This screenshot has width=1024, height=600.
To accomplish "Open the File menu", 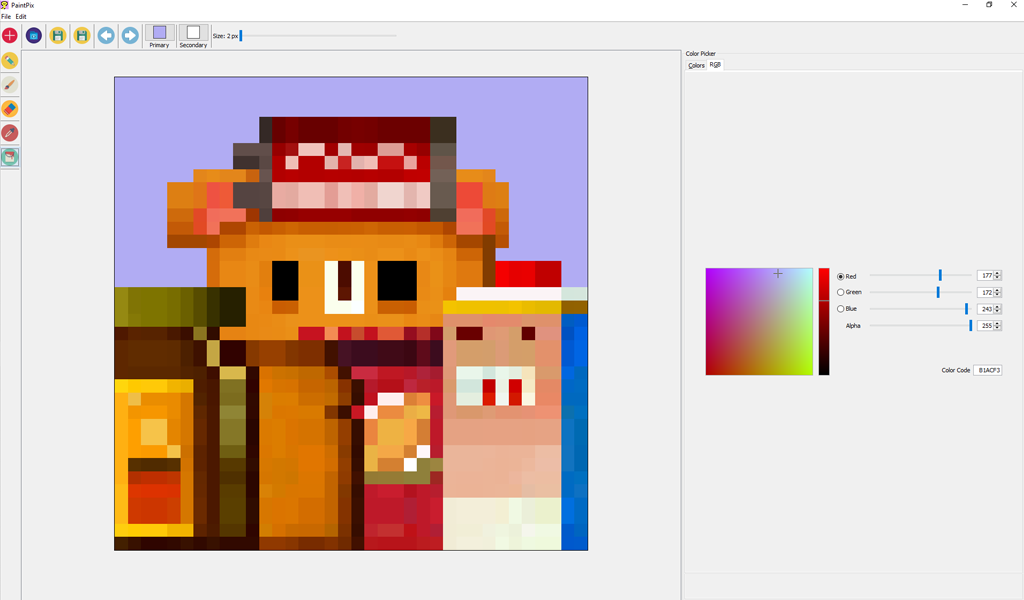I will (6, 16).
